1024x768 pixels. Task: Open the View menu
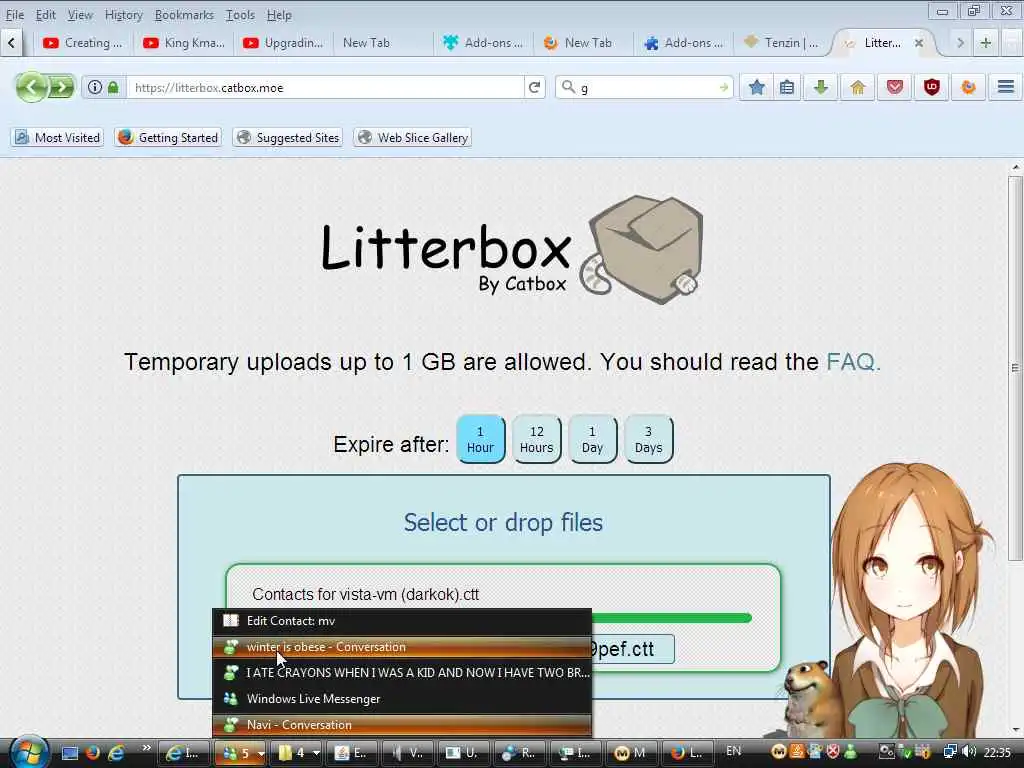(80, 14)
